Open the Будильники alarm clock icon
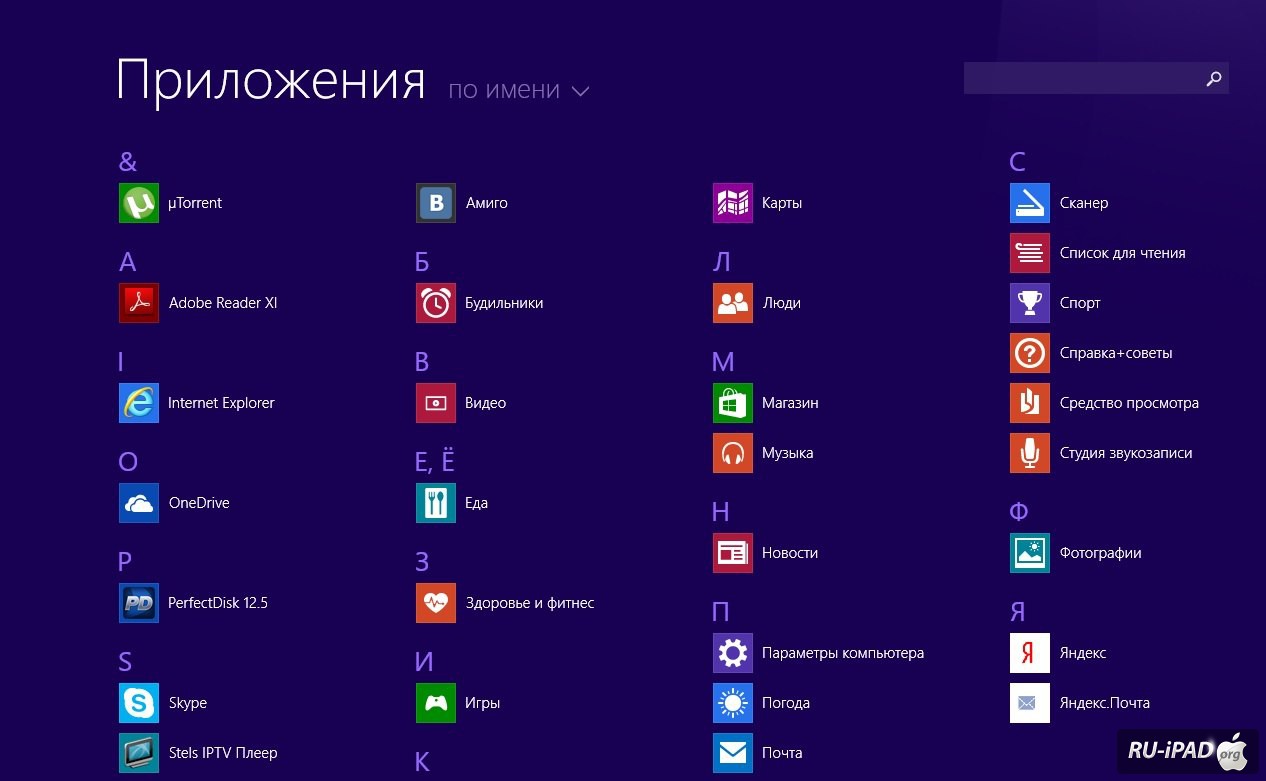This screenshot has height=781, width=1266. pos(436,303)
